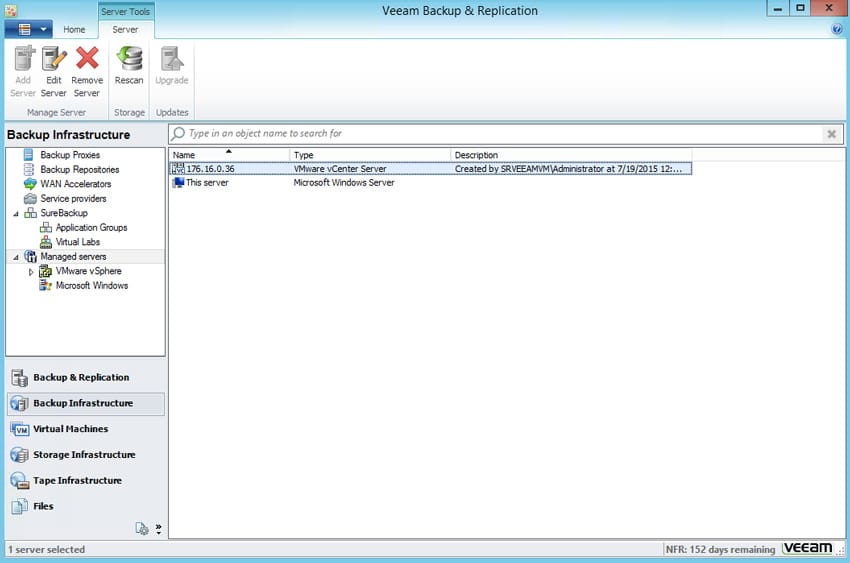
Task: Select VMware vSphere node
Action: click(x=88, y=271)
